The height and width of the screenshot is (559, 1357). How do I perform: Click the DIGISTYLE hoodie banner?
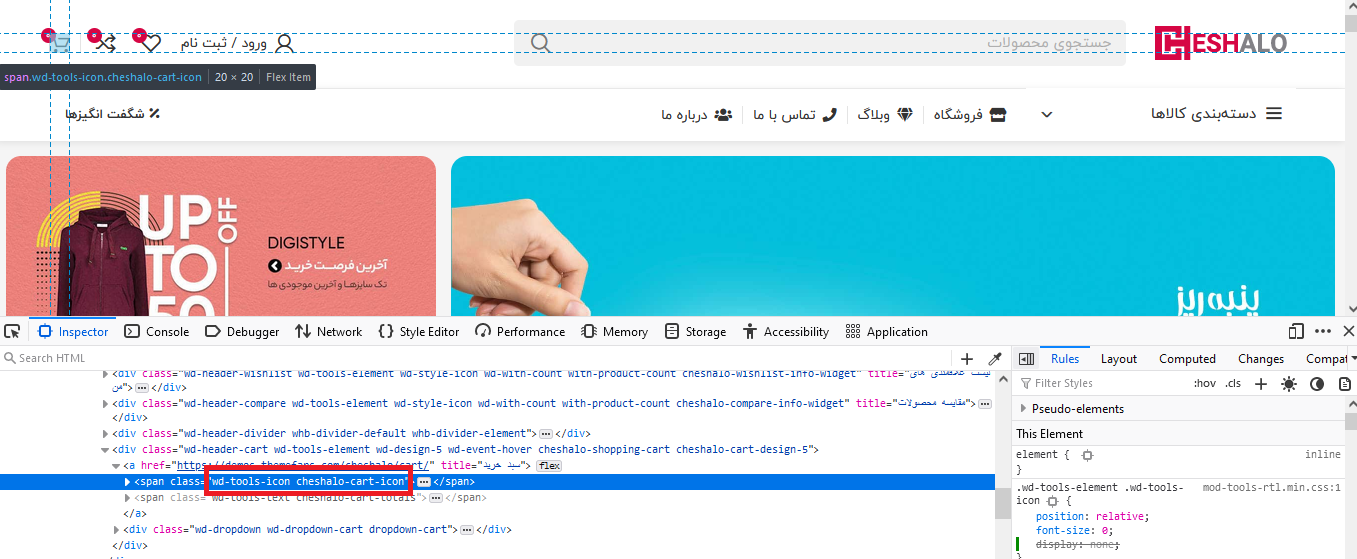[221, 236]
